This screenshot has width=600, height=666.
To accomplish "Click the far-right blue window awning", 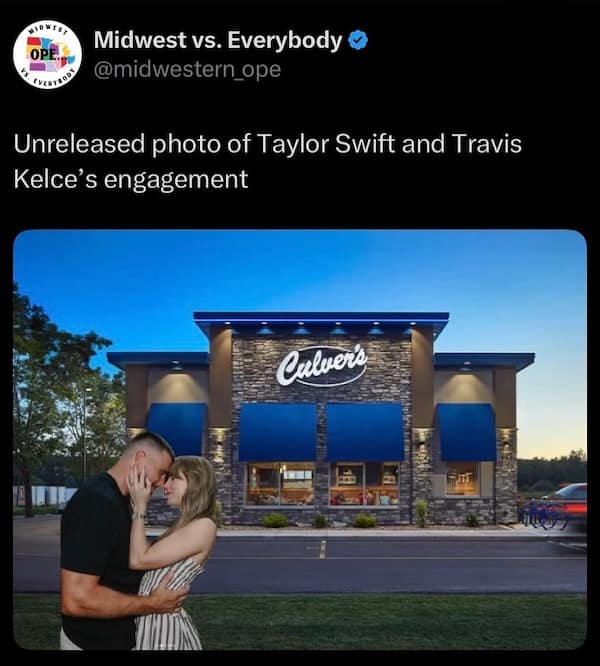I will coord(466,432).
